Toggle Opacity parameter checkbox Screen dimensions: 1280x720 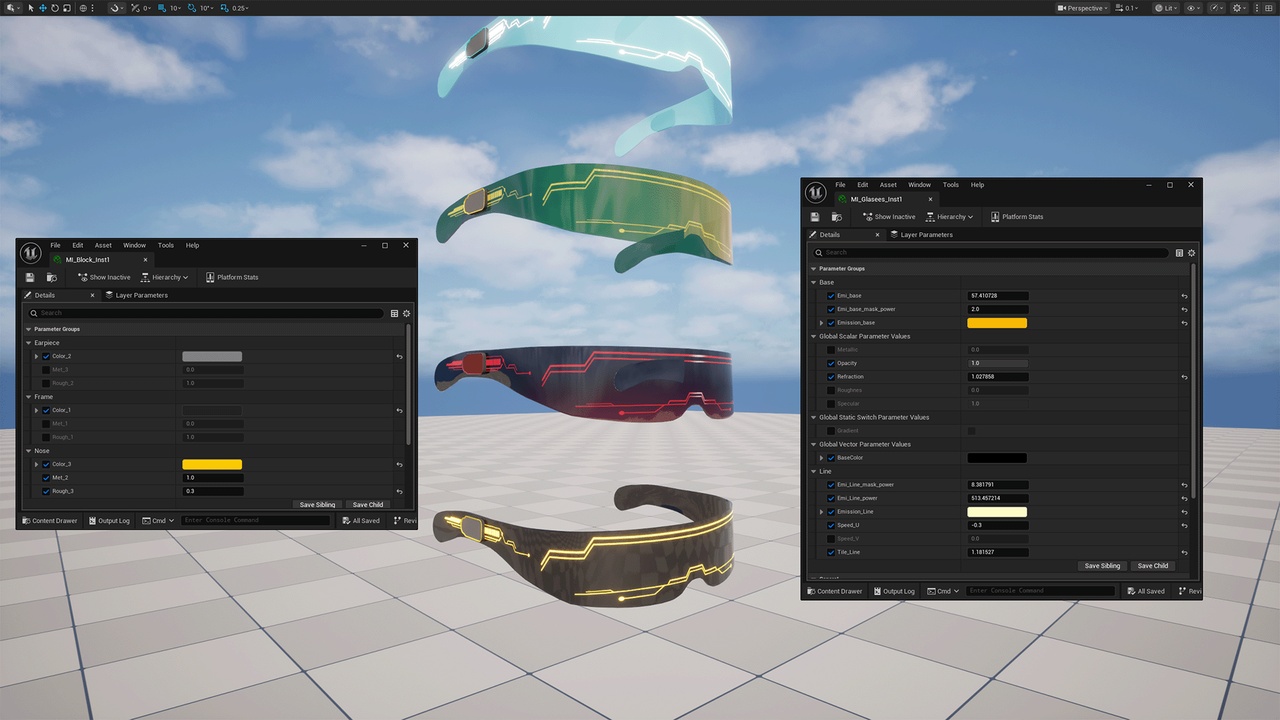831,363
